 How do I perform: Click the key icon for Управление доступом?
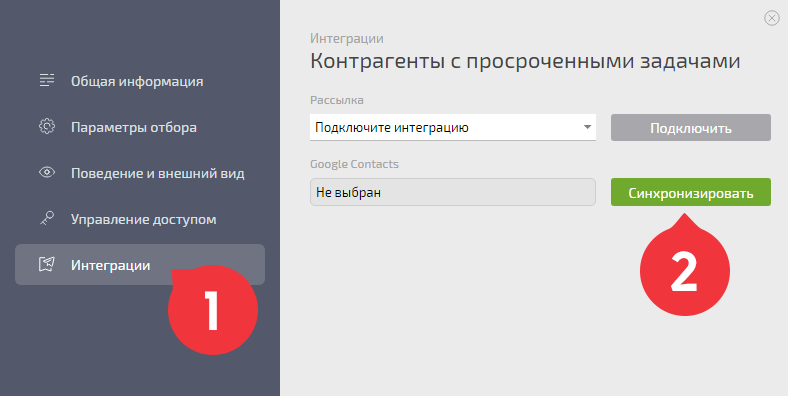point(47,219)
